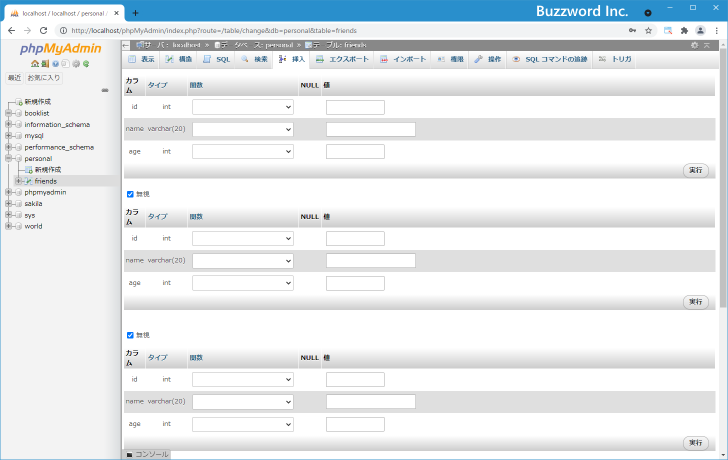Select the information_schema database link
Image resolution: width=728 pixels, height=460 pixels.
click(57, 125)
